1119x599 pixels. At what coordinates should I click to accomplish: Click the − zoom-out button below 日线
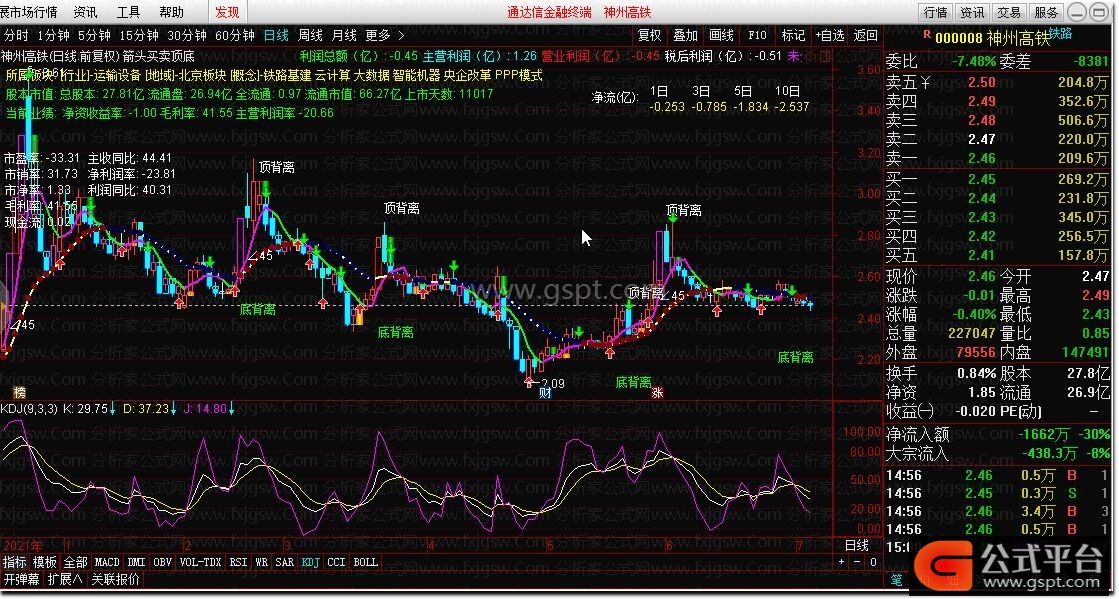857,563
